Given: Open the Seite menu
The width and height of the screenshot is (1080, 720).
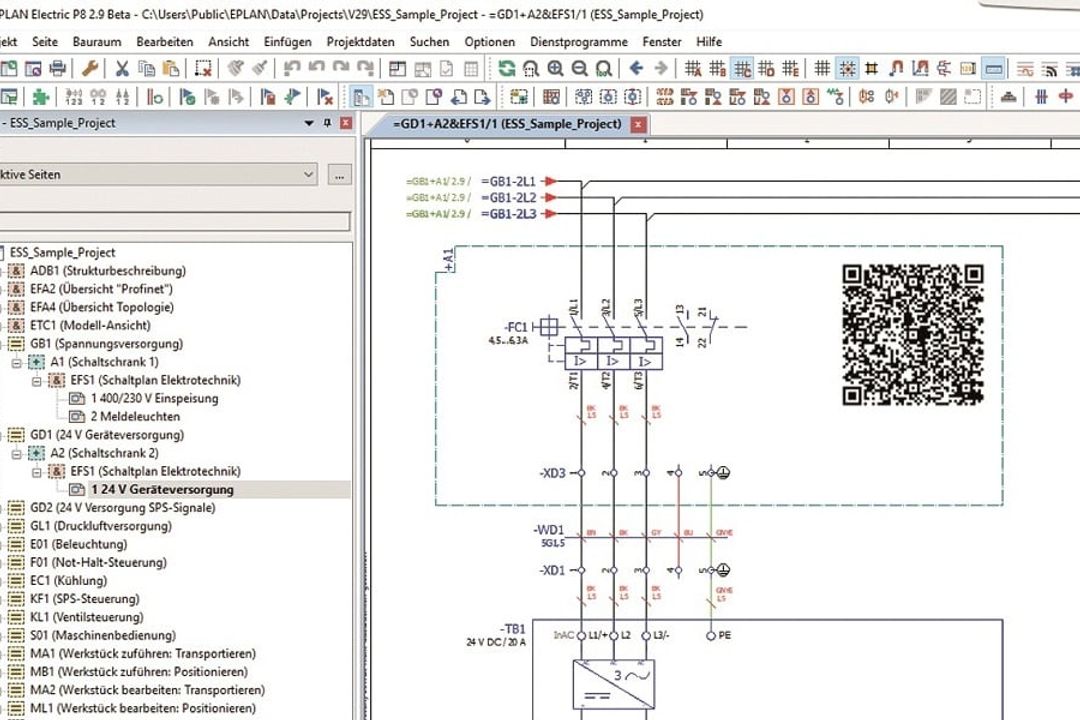Looking at the screenshot, I should 45,41.
